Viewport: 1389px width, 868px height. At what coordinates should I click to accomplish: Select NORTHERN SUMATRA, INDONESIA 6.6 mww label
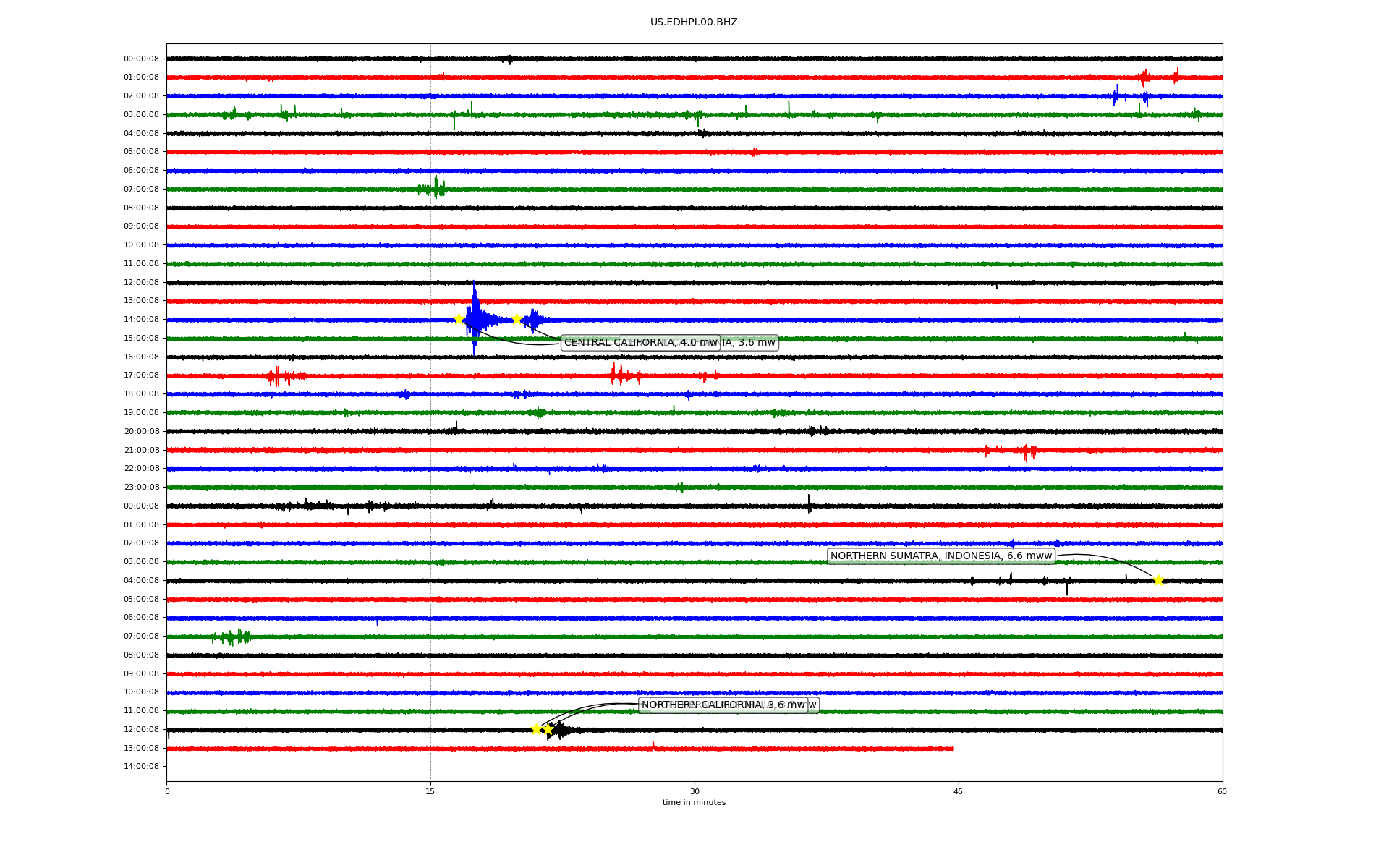[x=940, y=556]
